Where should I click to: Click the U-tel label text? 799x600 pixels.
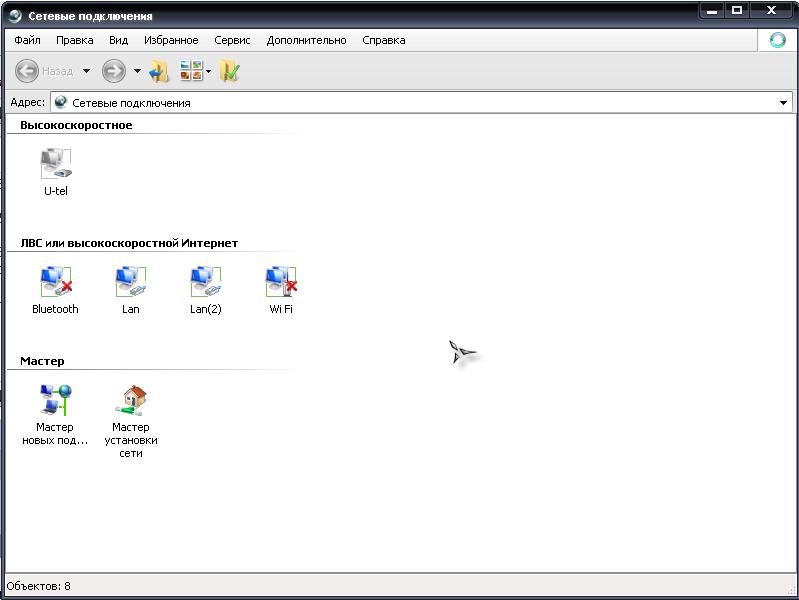[x=56, y=191]
